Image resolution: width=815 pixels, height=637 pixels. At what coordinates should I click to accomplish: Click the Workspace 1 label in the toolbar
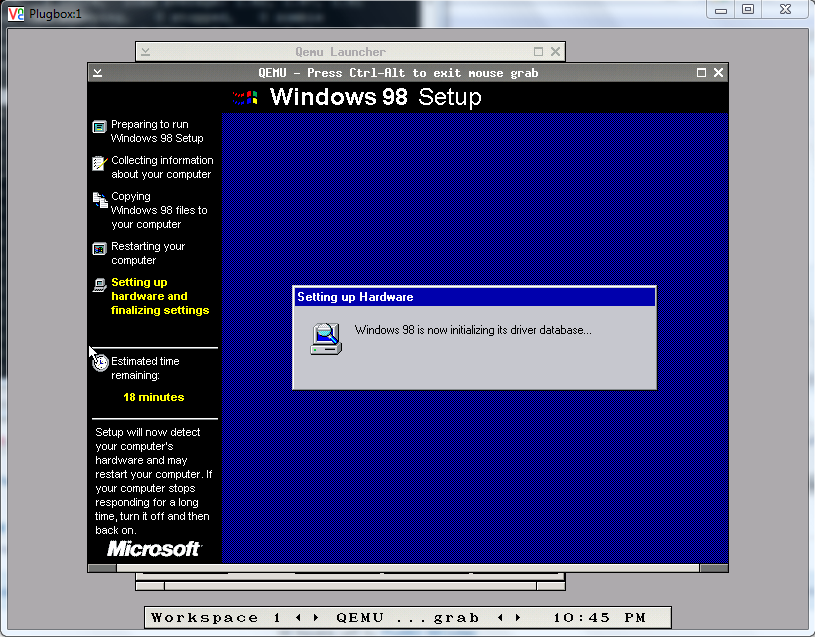click(x=216, y=618)
